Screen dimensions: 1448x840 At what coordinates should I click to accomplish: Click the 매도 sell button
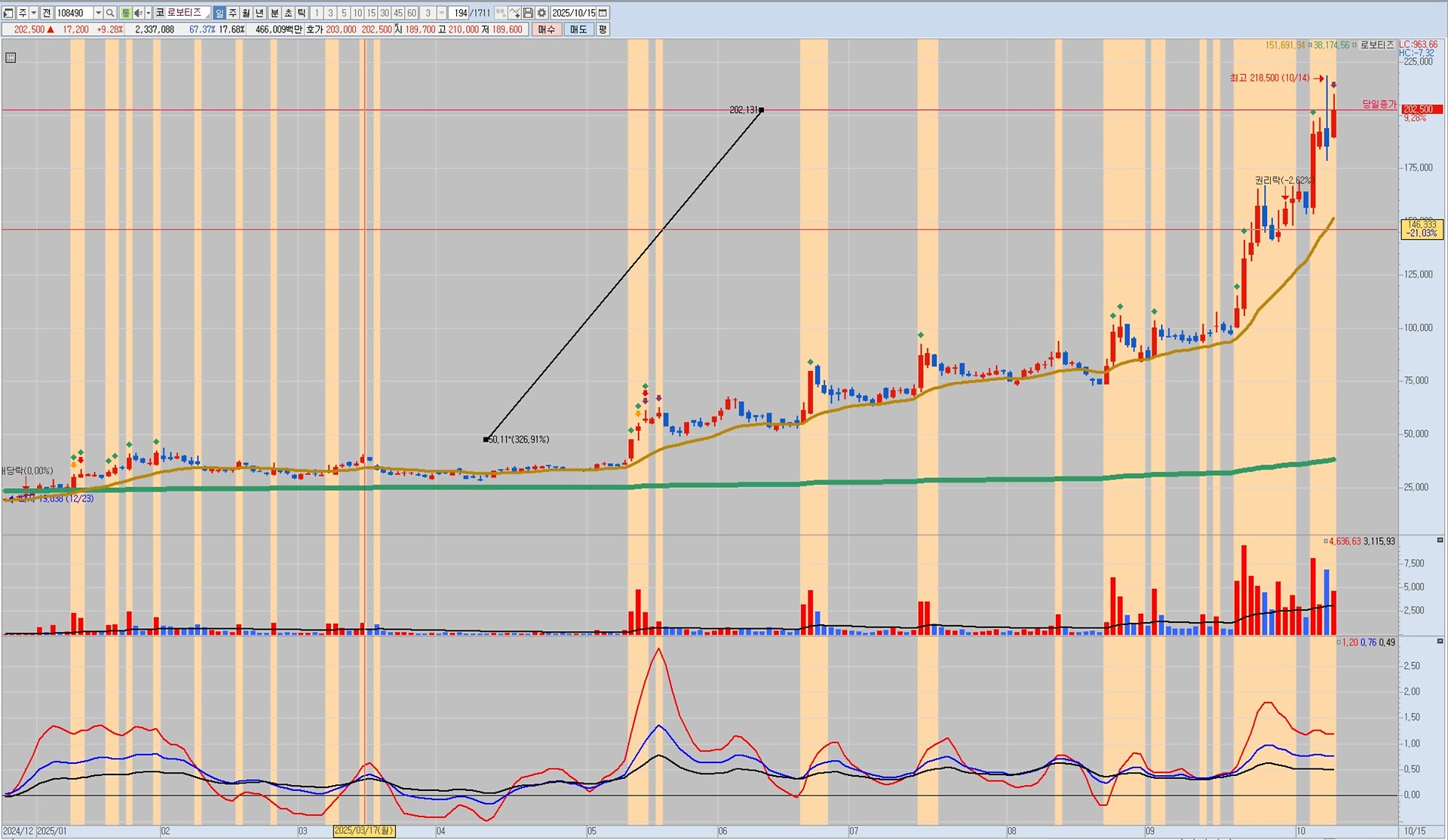point(578,29)
